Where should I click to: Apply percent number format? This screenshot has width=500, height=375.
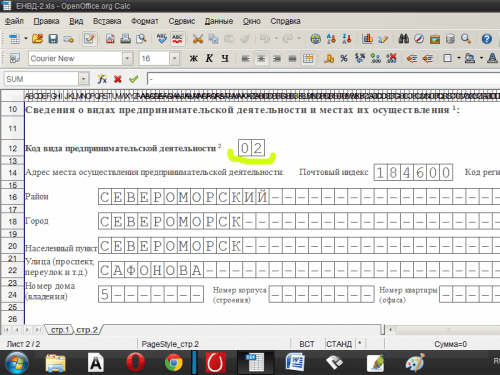pyautogui.click(x=344, y=59)
